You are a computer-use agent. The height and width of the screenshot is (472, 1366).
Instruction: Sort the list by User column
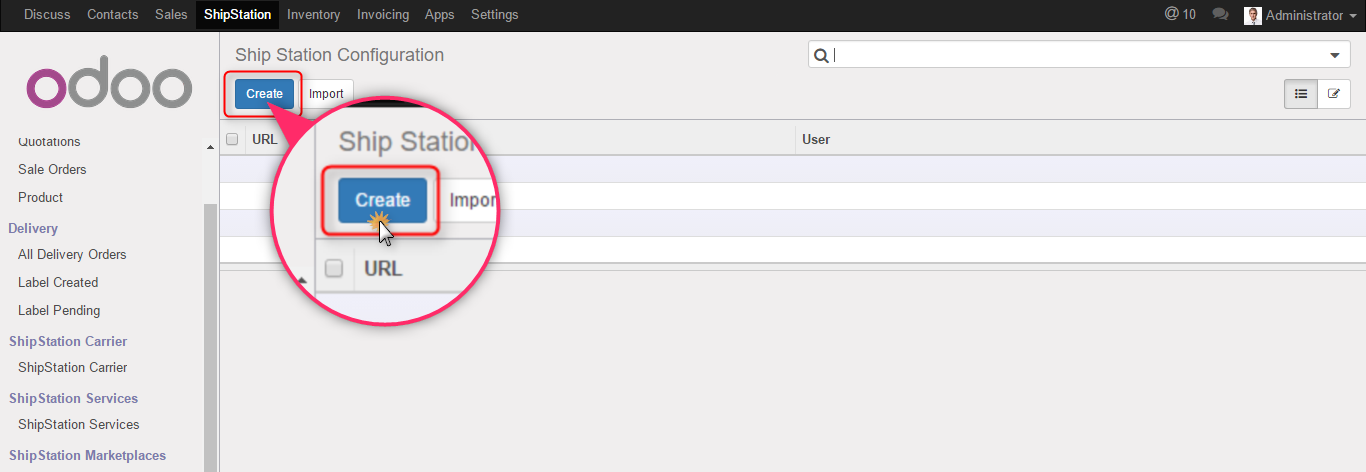816,139
